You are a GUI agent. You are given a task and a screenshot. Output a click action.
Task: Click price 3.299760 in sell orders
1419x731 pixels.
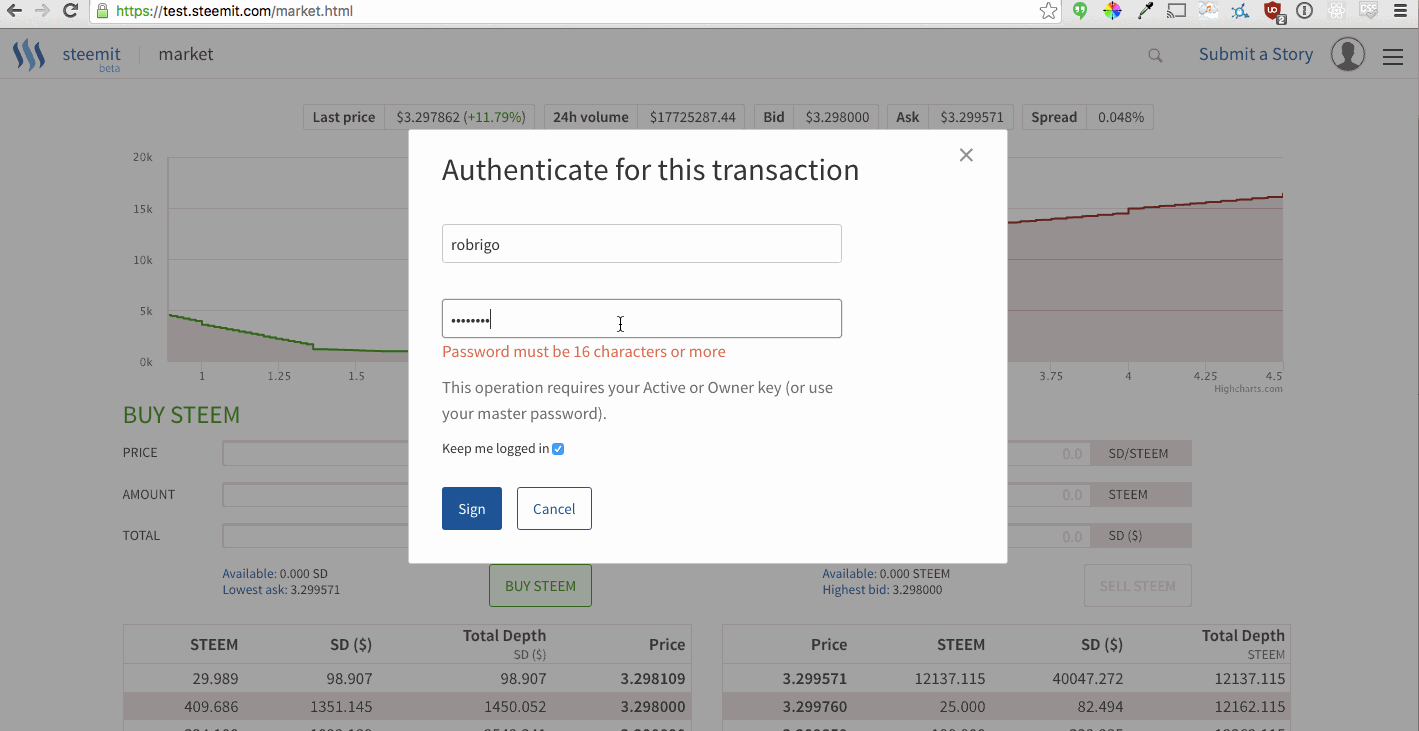tap(815, 706)
